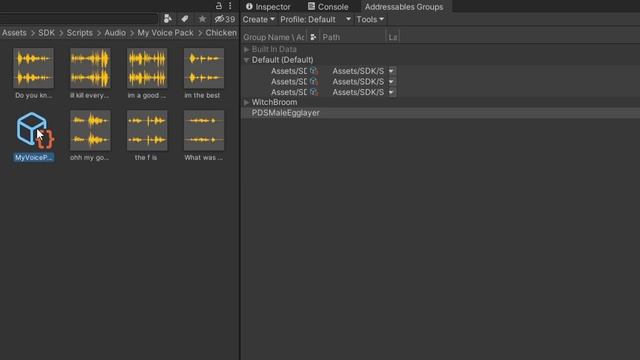Click the Labels column header
640x360 pixels.
click(x=393, y=37)
